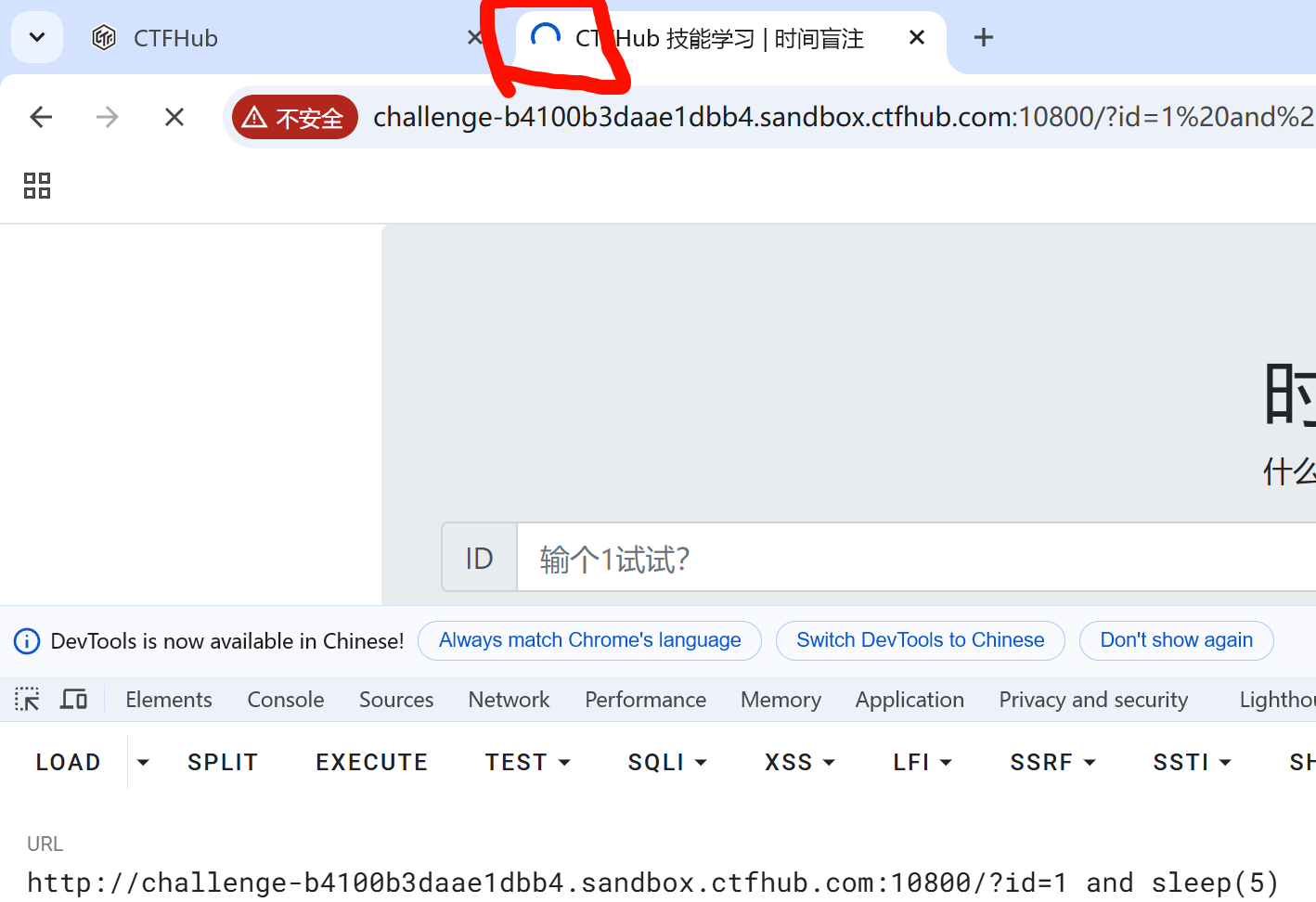The image size is (1316, 902).
Task: Open the Privacy and security panel
Action: (x=1093, y=700)
